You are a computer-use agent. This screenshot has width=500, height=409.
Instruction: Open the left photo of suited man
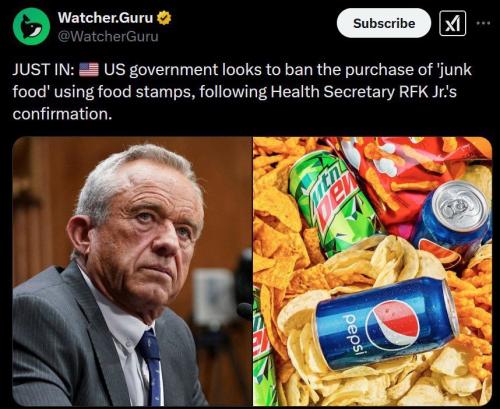[132, 271]
